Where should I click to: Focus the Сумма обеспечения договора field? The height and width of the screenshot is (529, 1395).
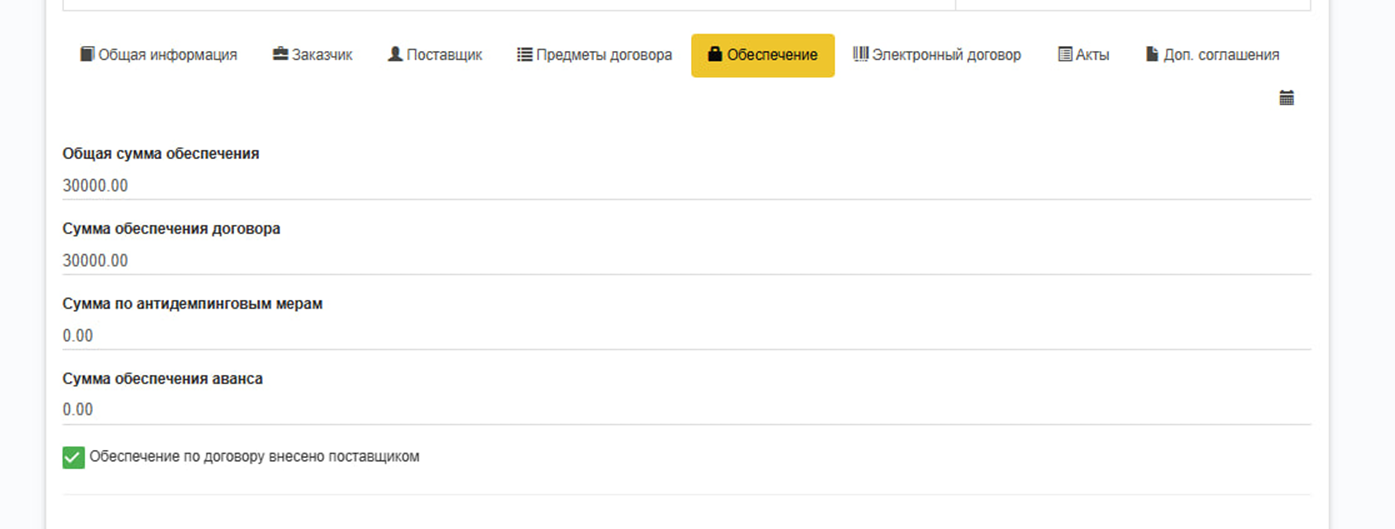(686, 261)
